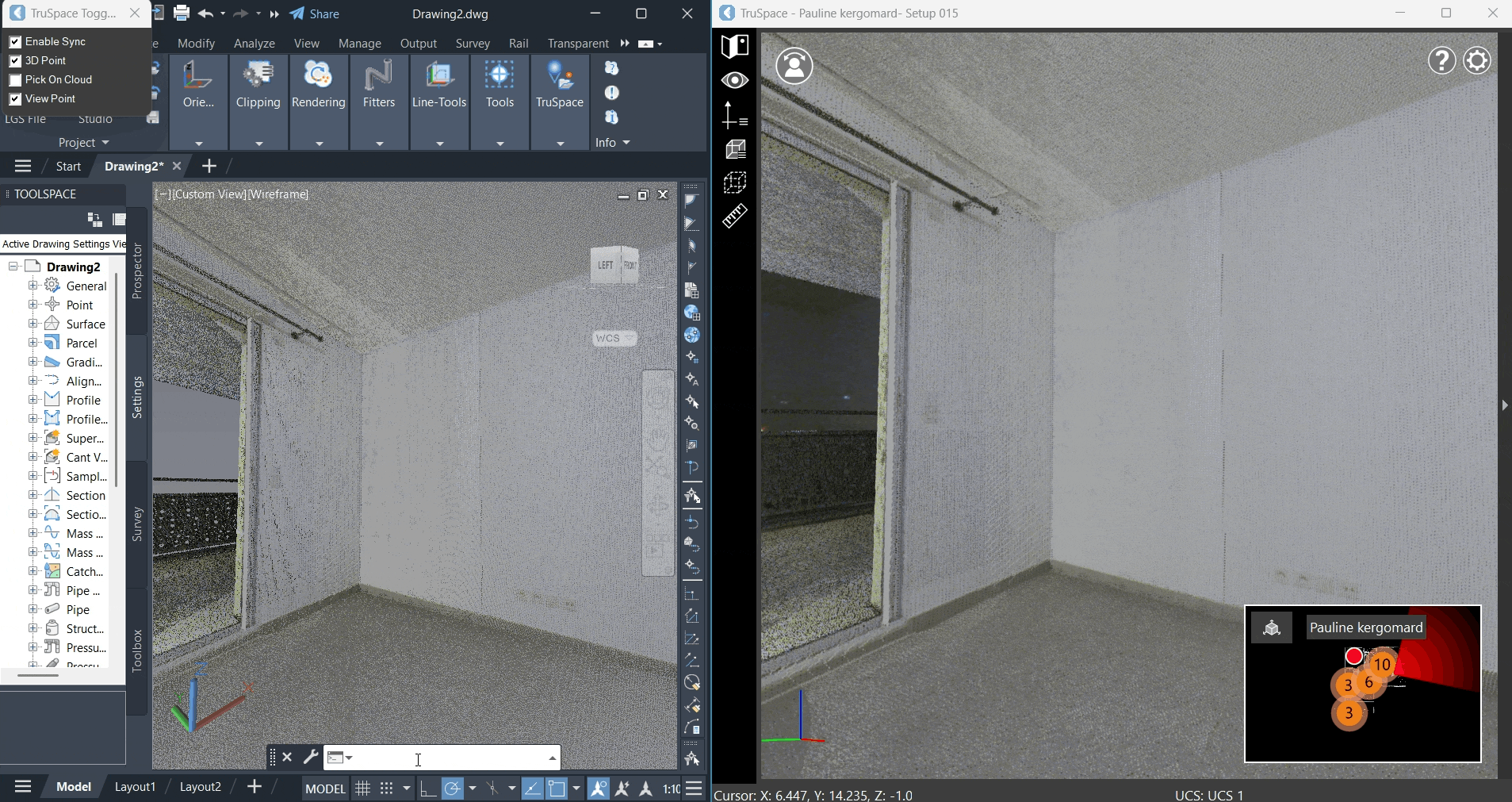Click the TruSpace eye visibility icon

(734, 80)
